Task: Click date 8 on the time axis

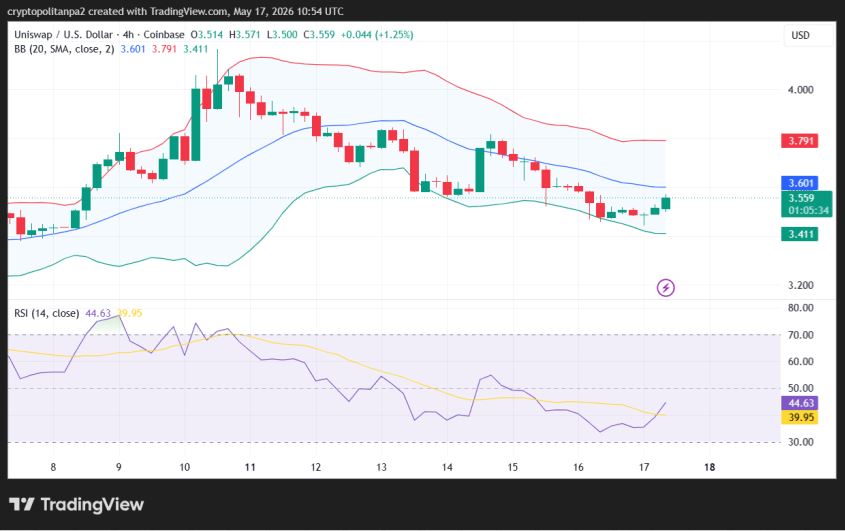Action: click(53, 467)
